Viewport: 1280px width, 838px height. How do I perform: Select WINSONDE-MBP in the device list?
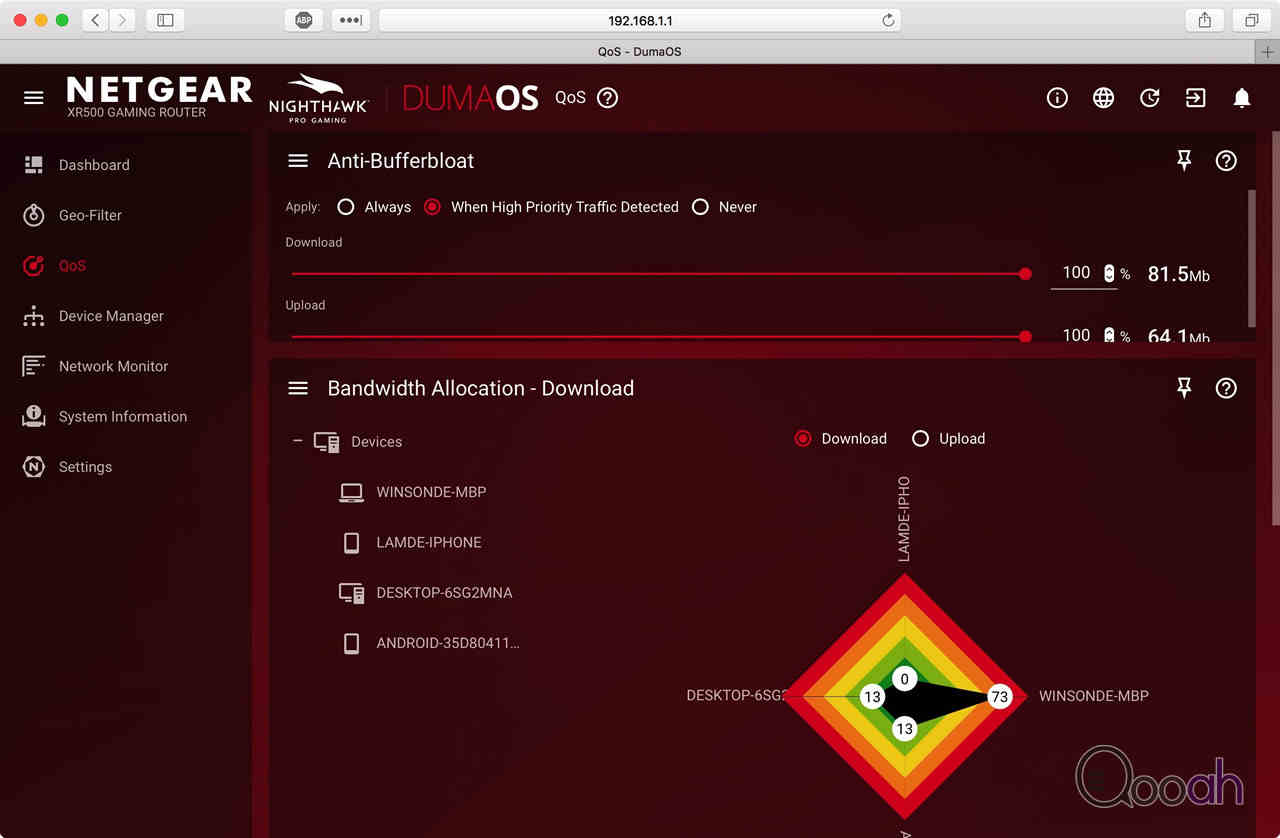pyautogui.click(x=431, y=492)
